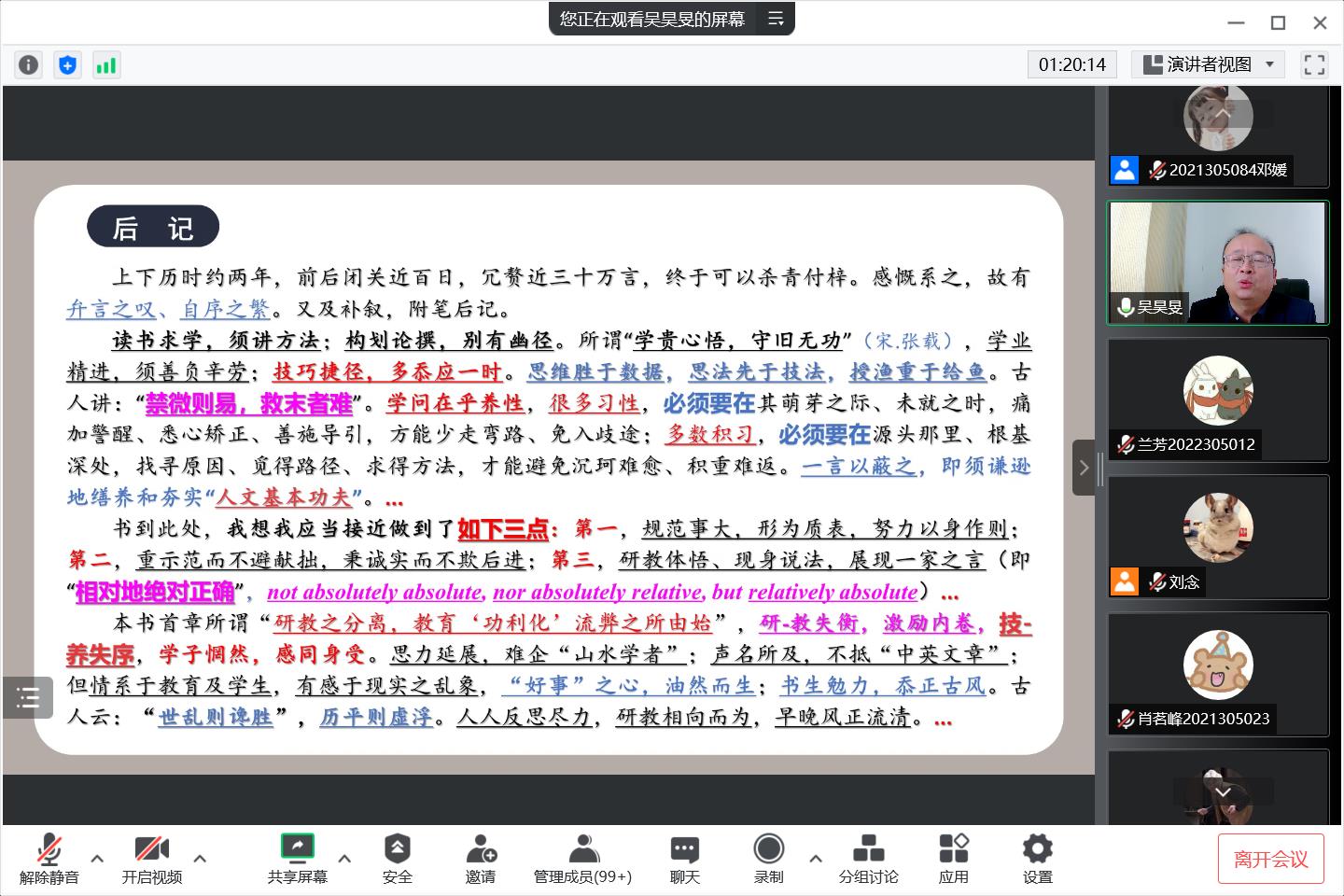Open the Security (安全) options
1344x896 pixels.
(x=397, y=858)
